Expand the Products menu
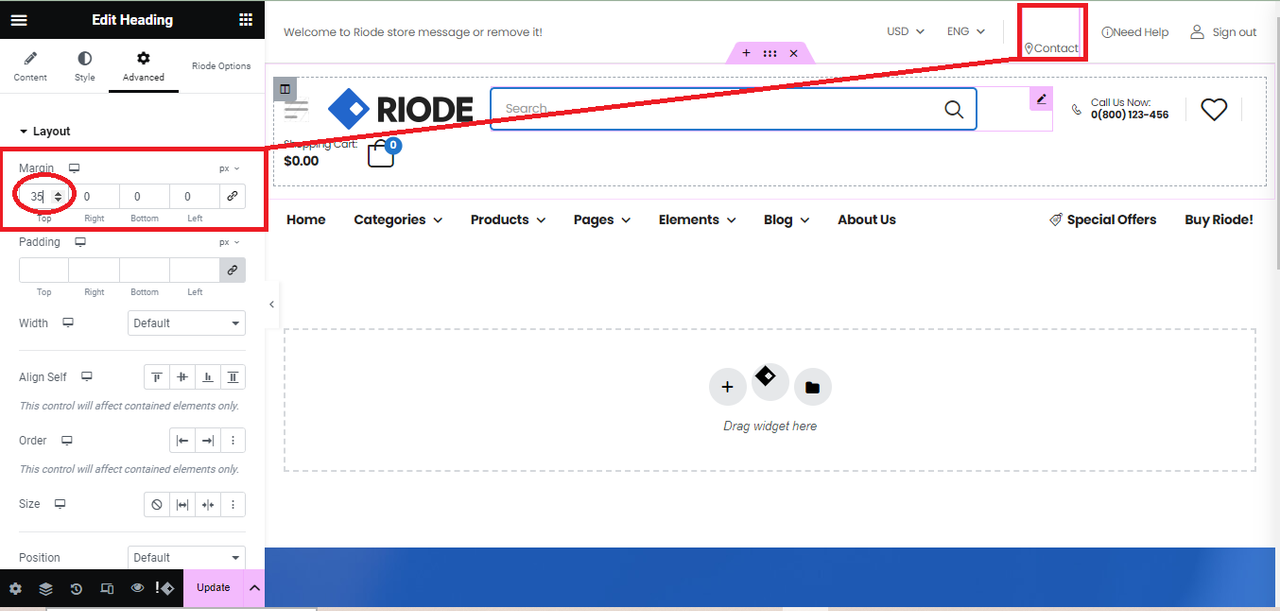The image size is (1280, 611). click(x=508, y=220)
